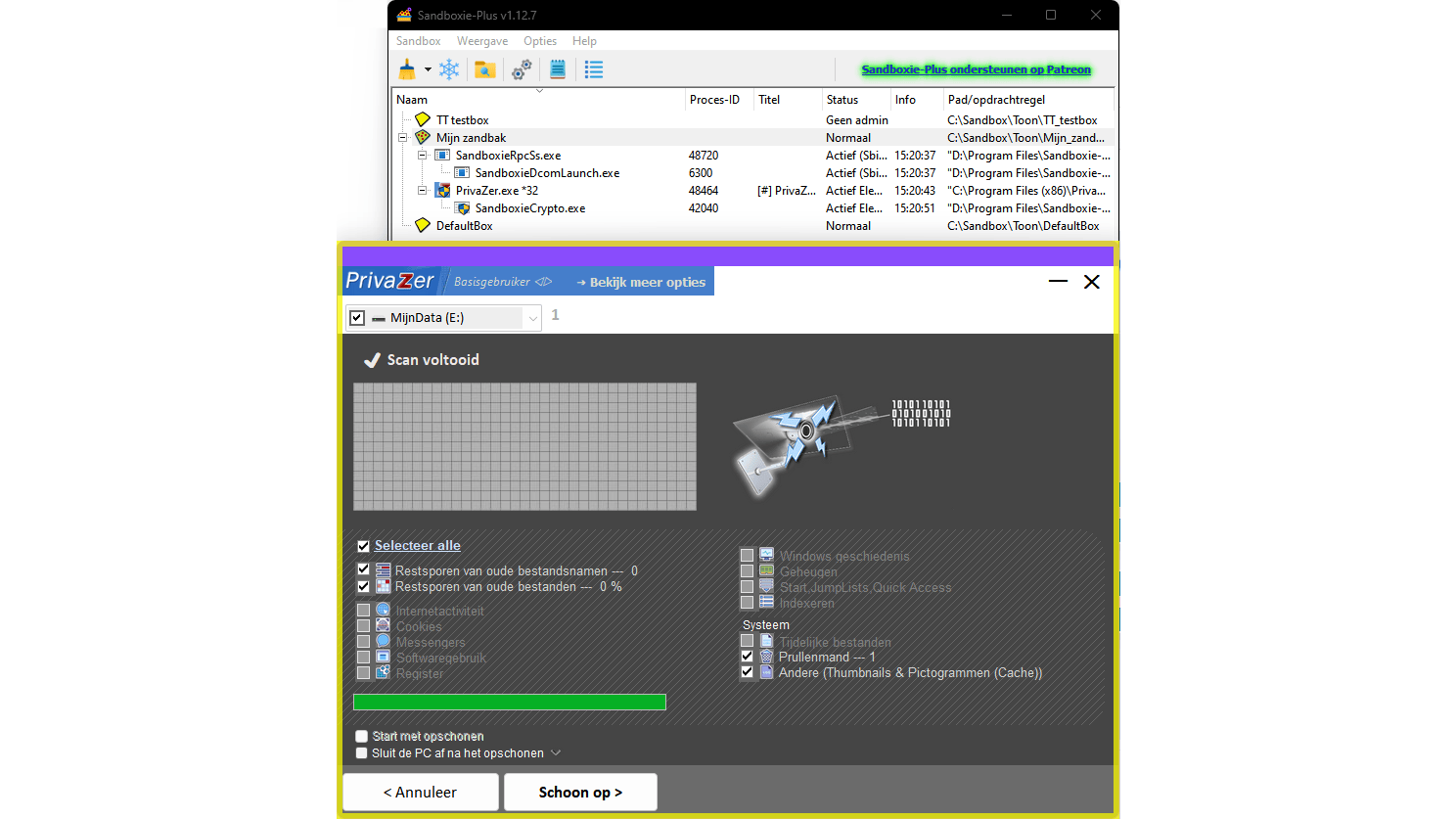Click the broom cleanup icon in Sandboxie toolbar

tap(407, 69)
